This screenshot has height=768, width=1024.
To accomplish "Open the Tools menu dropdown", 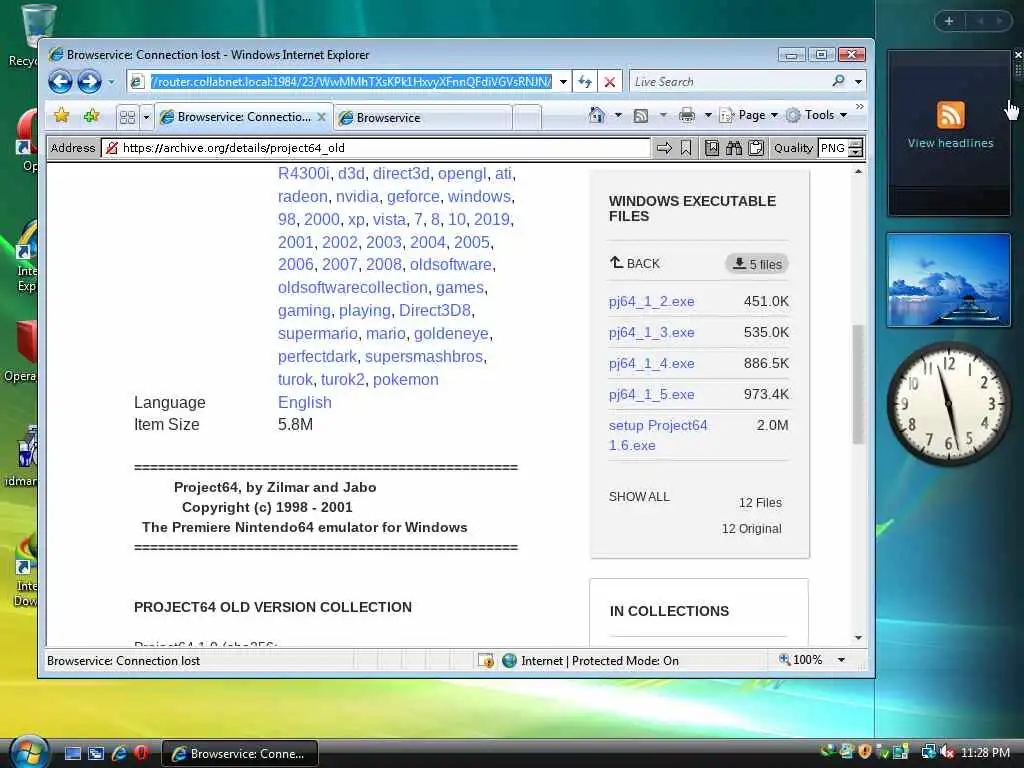I will point(816,116).
